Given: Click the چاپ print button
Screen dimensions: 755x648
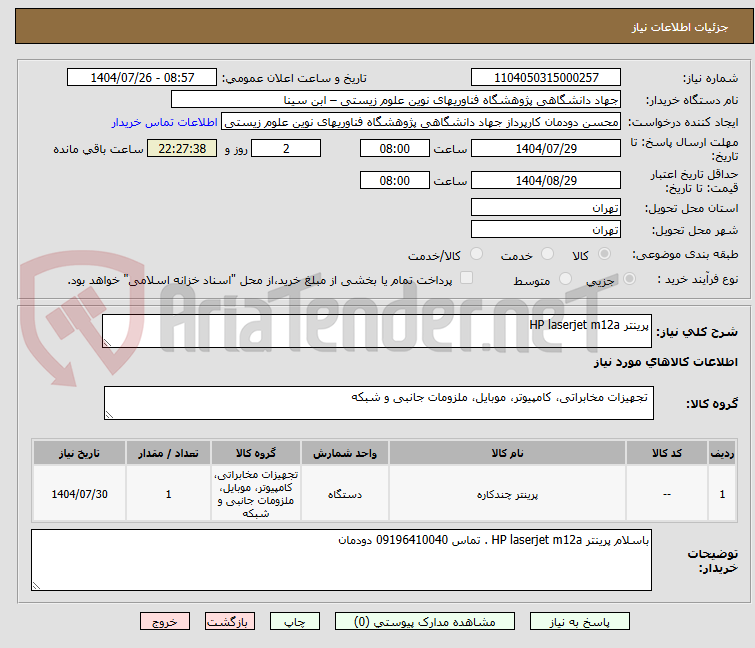Looking at the screenshot, I should (x=294, y=621).
